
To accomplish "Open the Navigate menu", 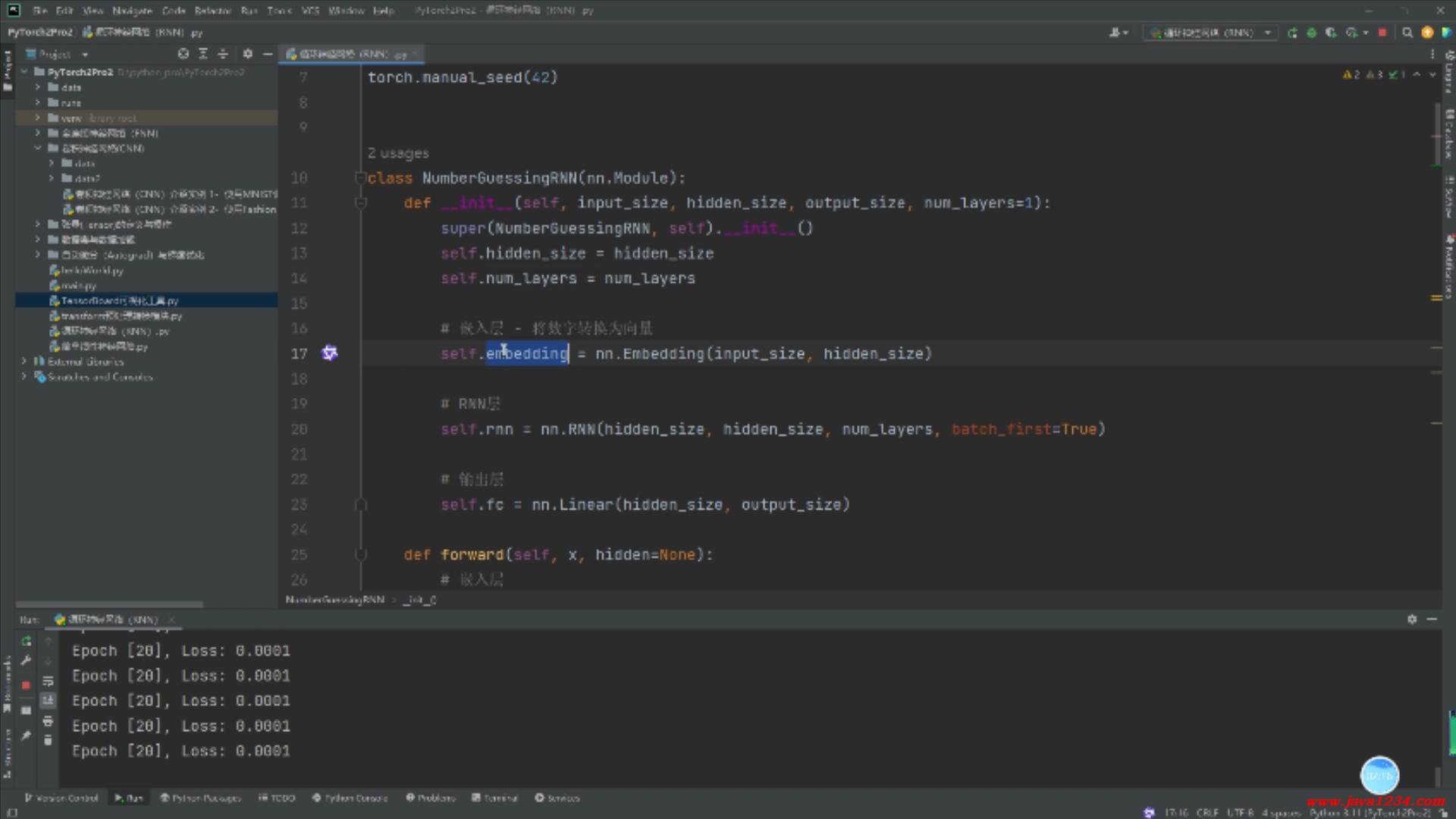I will [132, 11].
